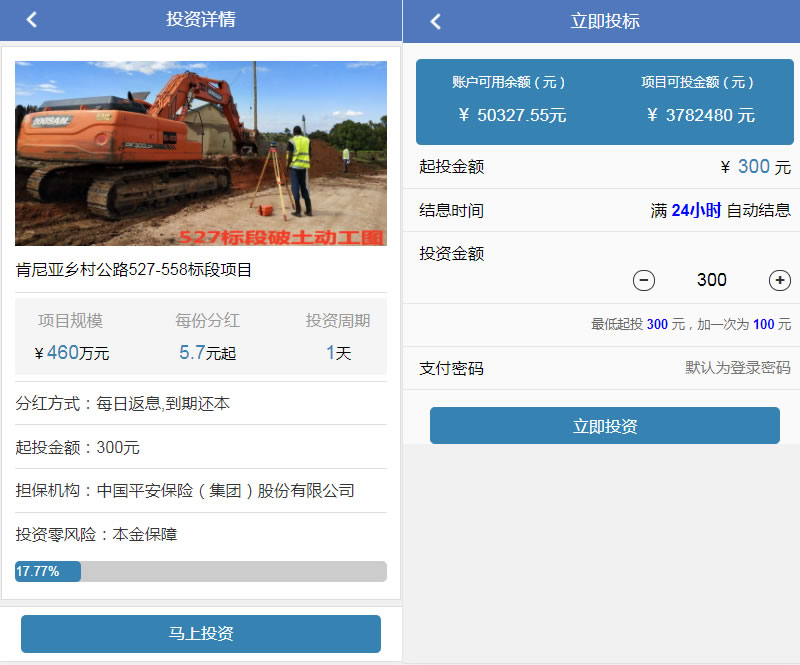This screenshot has width=800, height=665.
Task: Select the 投资详情 header title
Action: [x=201, y=19]
